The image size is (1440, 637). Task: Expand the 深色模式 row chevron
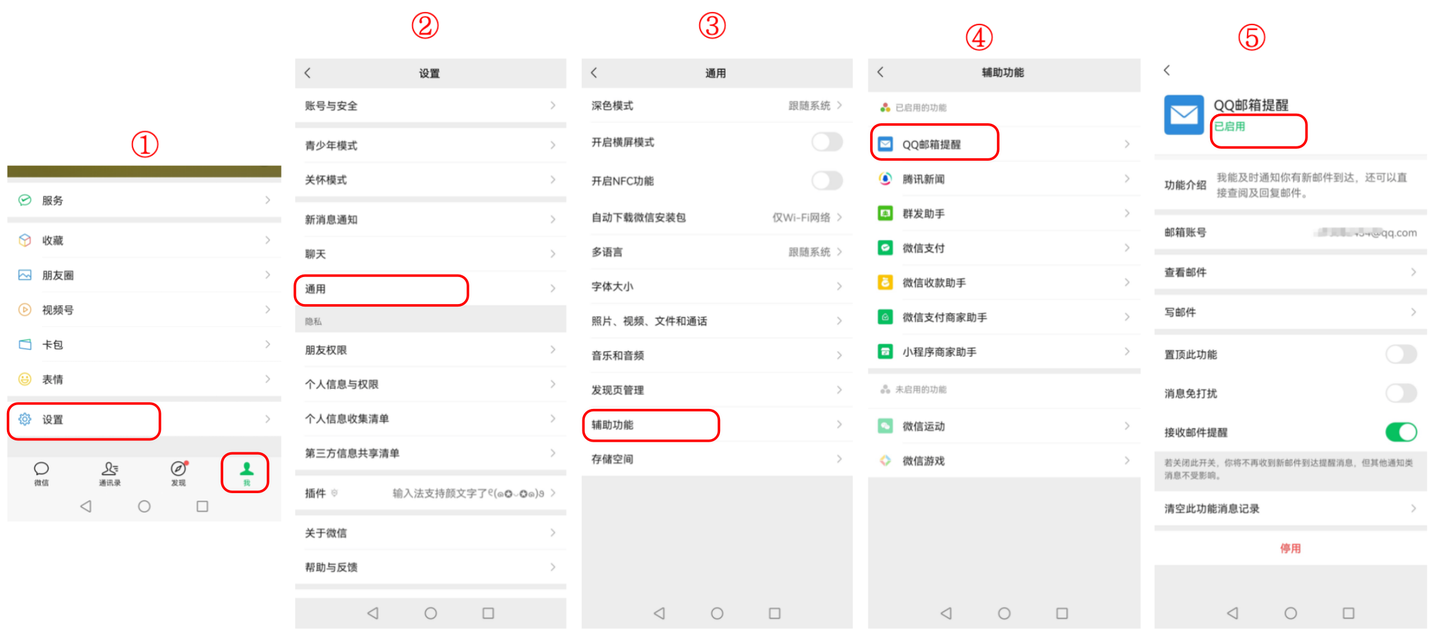click(x=840, y=106)
